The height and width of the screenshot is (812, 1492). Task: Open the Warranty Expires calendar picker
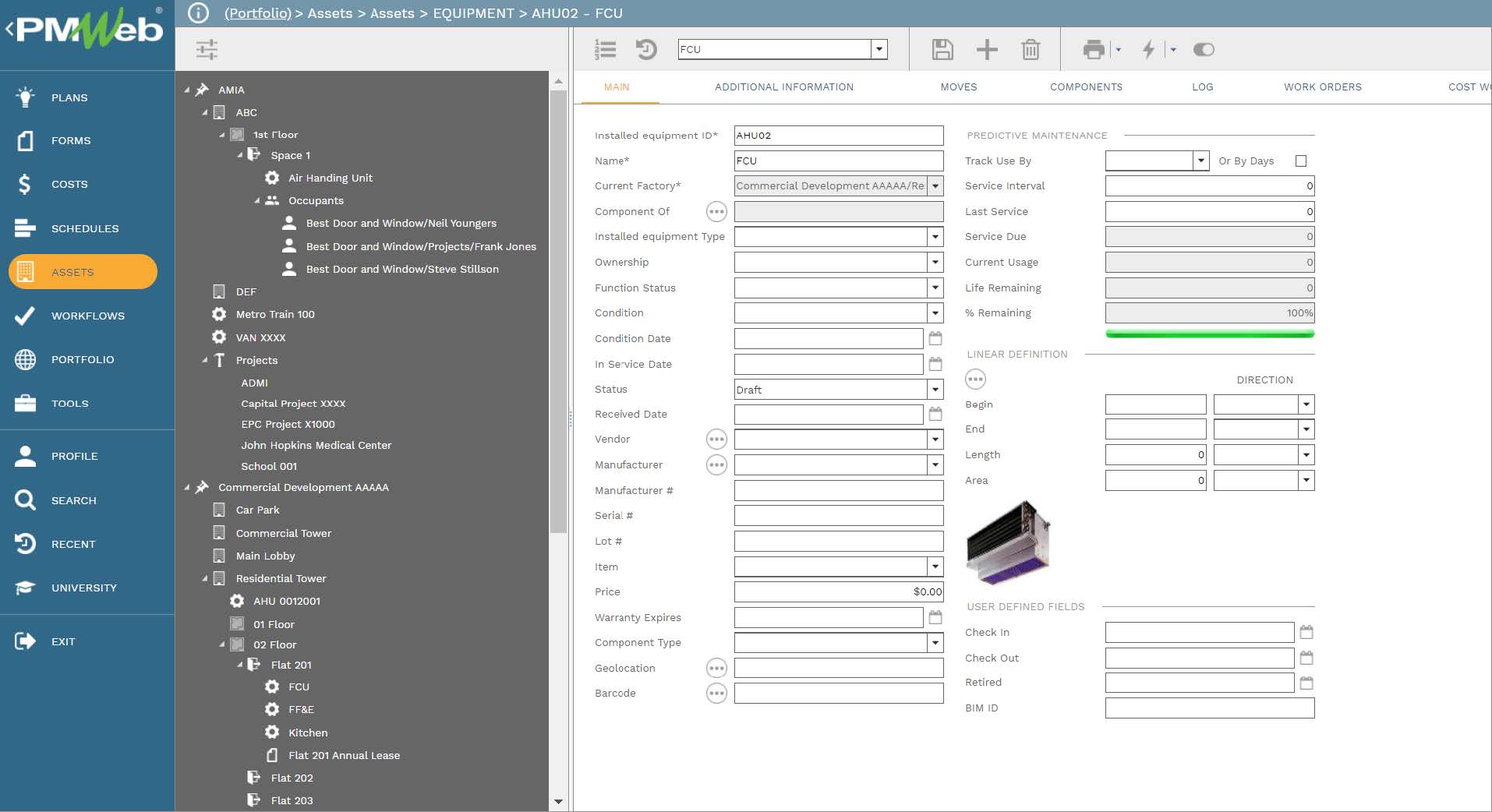[x=935, y=617]
